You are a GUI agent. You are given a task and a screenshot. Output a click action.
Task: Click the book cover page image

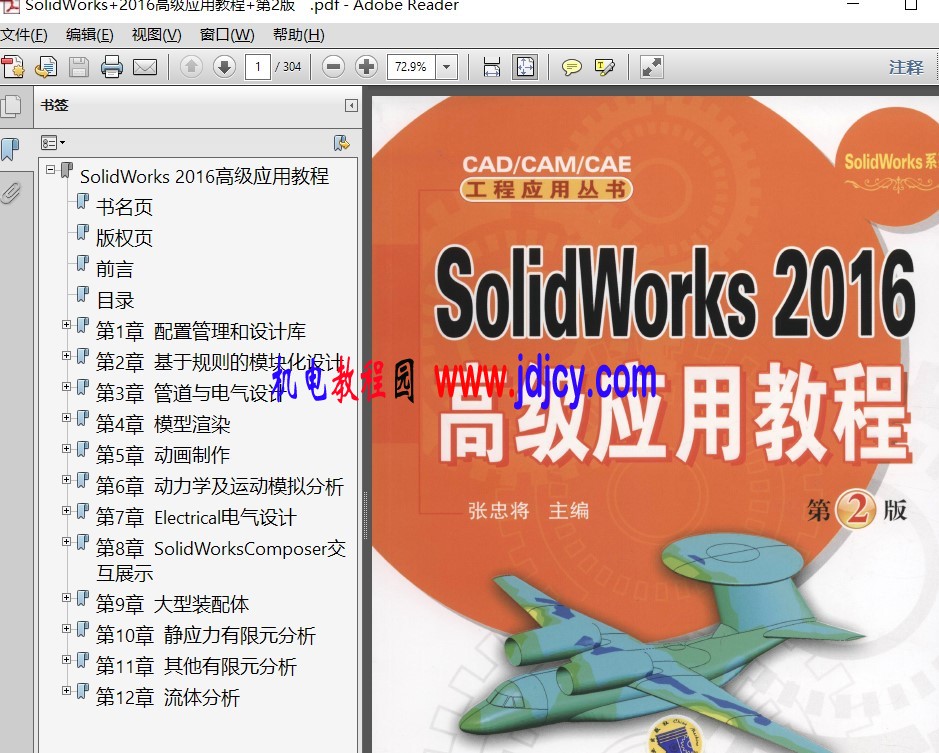(x=655, y=424)
